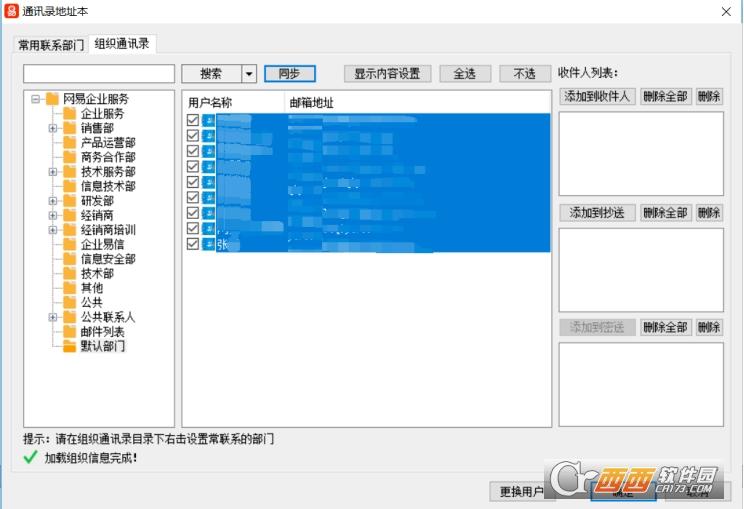
Task: Collapse the 网易企业服务 root node
Action: point(35,99)
